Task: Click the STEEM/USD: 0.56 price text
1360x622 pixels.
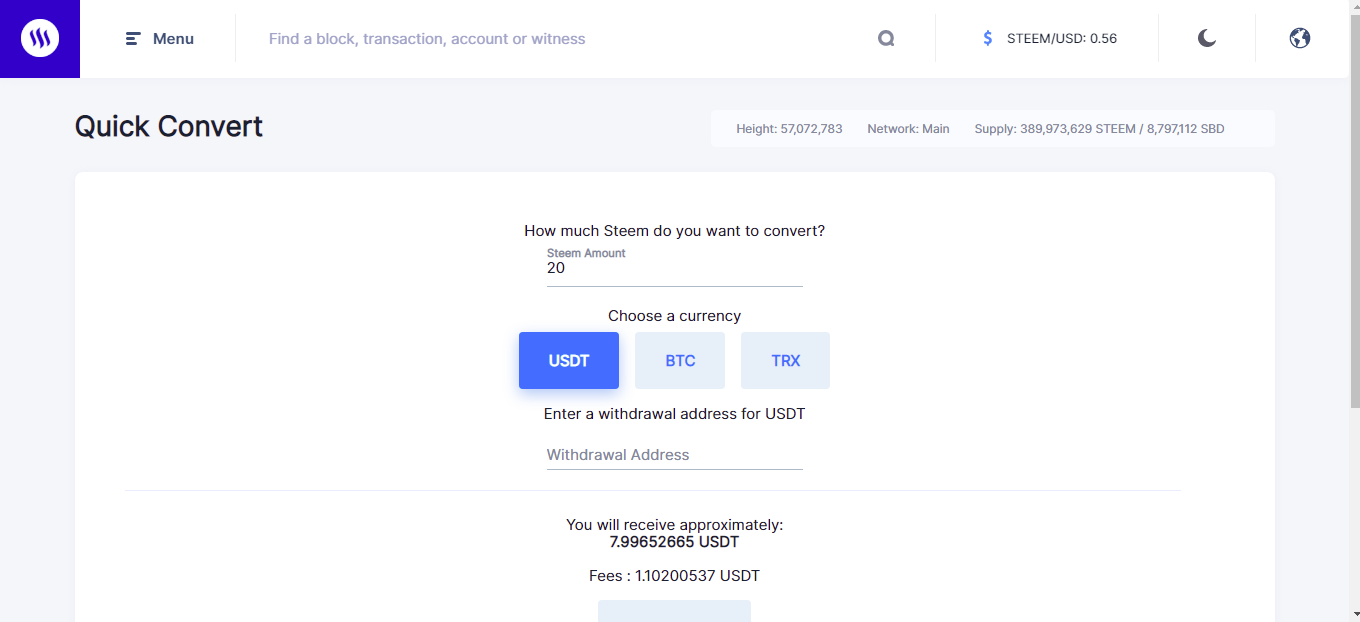Action: (1062, 39)
